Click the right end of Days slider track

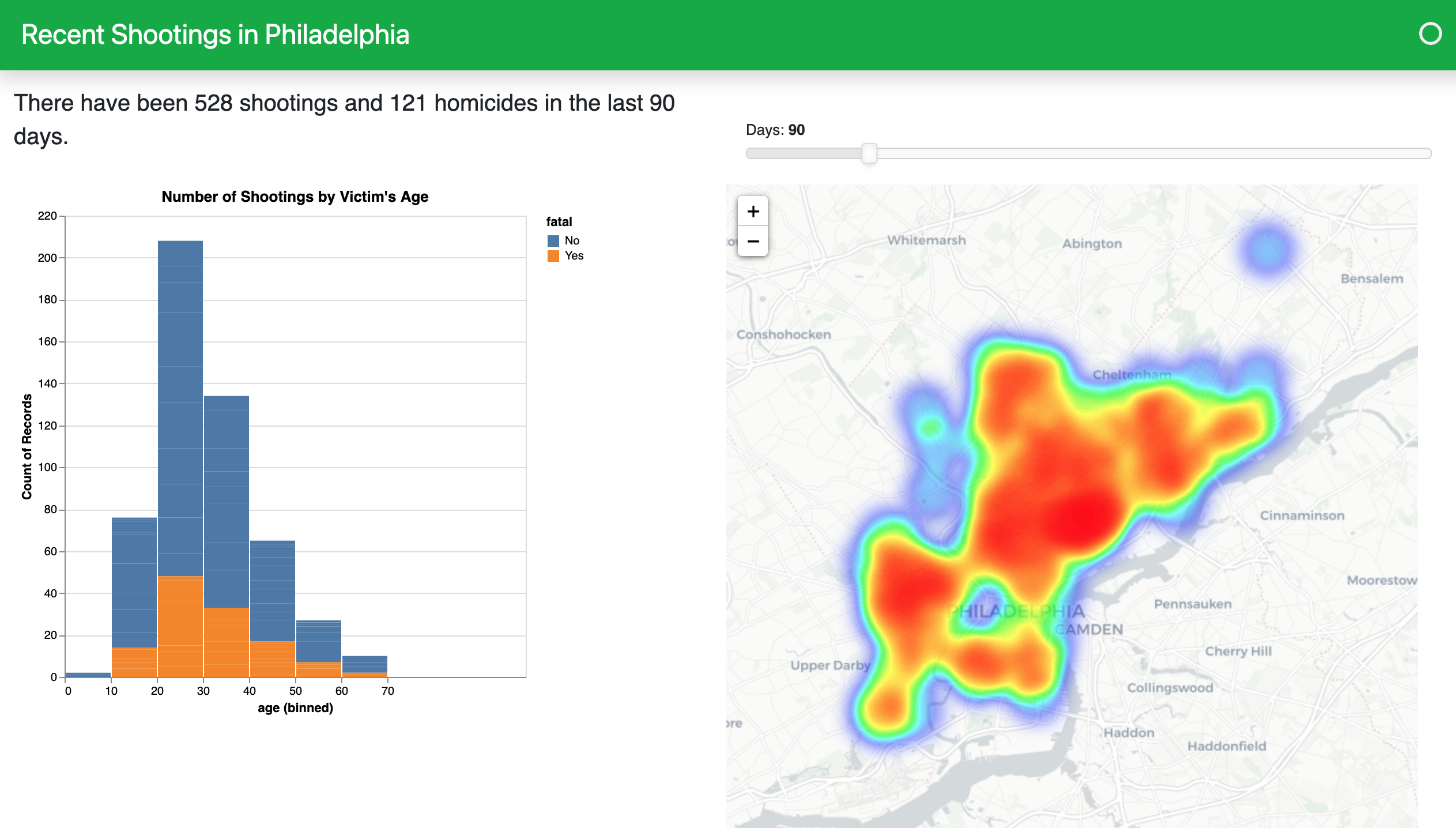click(x=1426, y=153)
